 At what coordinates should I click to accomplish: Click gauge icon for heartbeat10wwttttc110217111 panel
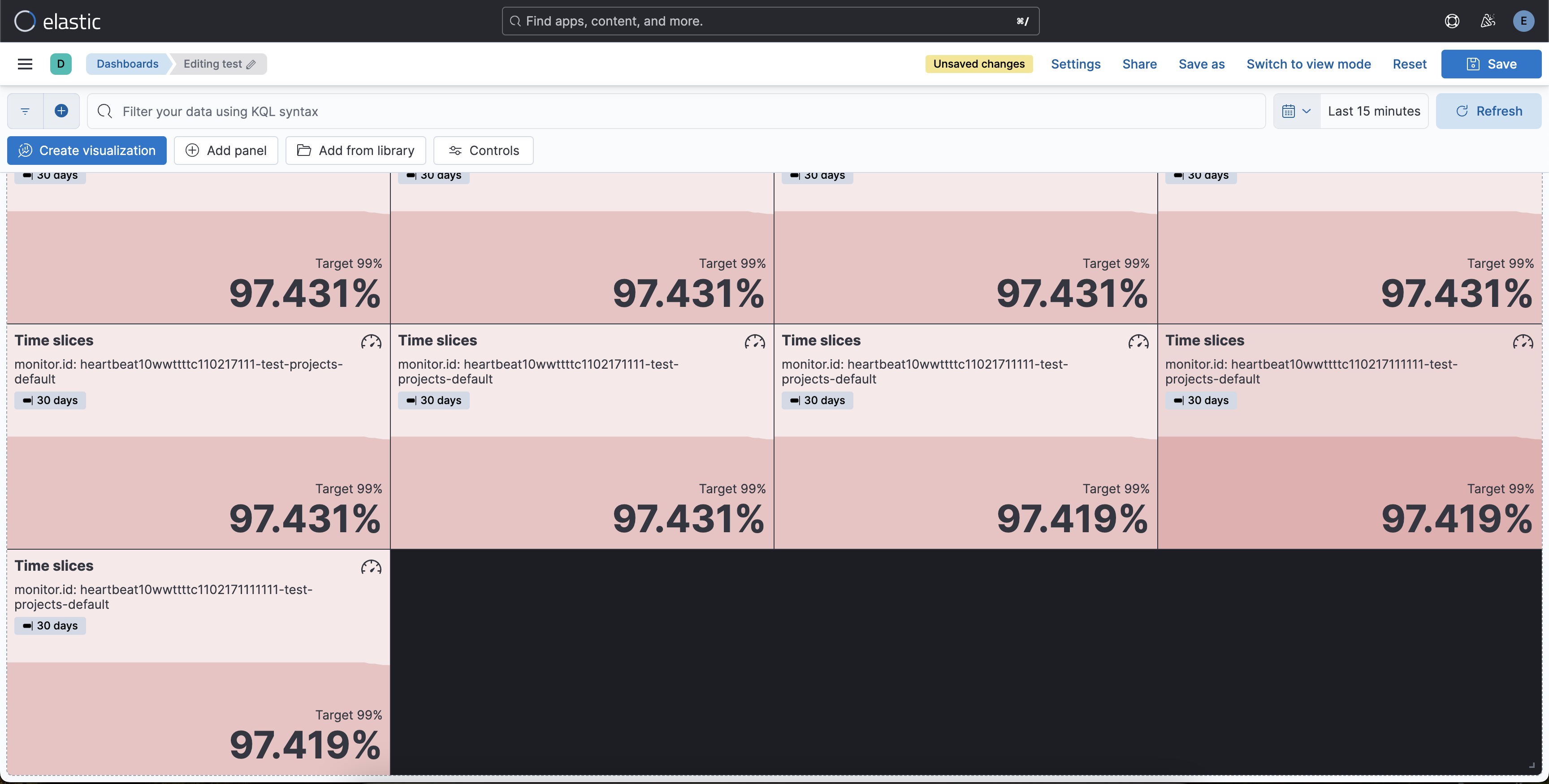pos(371,341)
